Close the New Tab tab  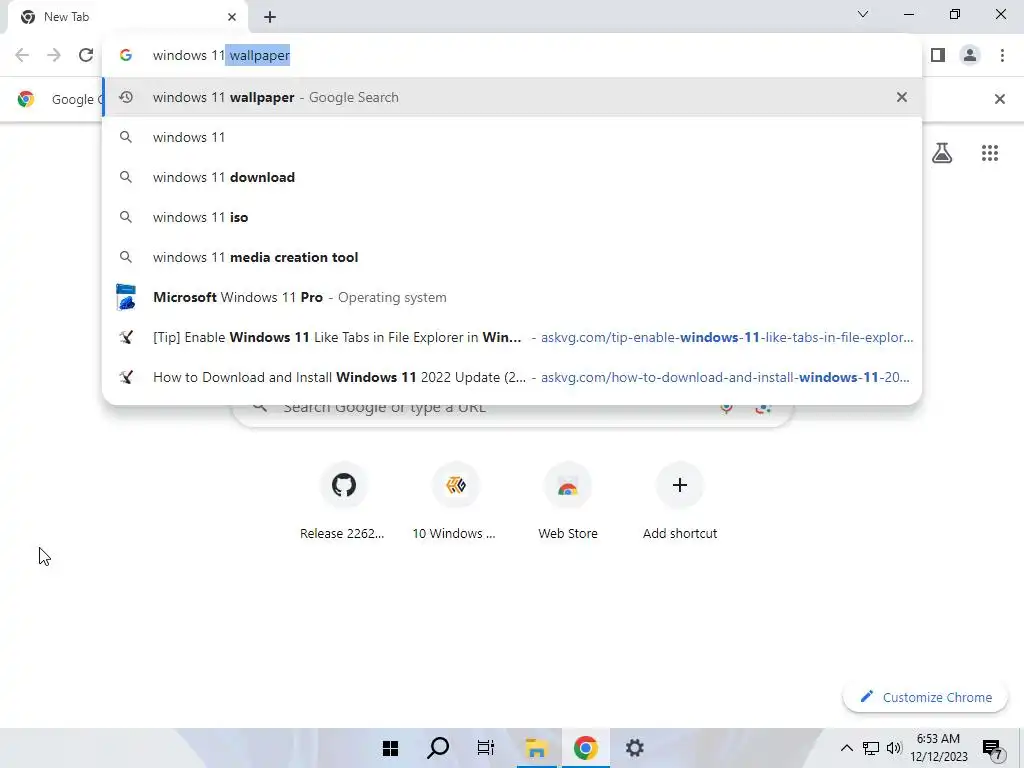232,17
